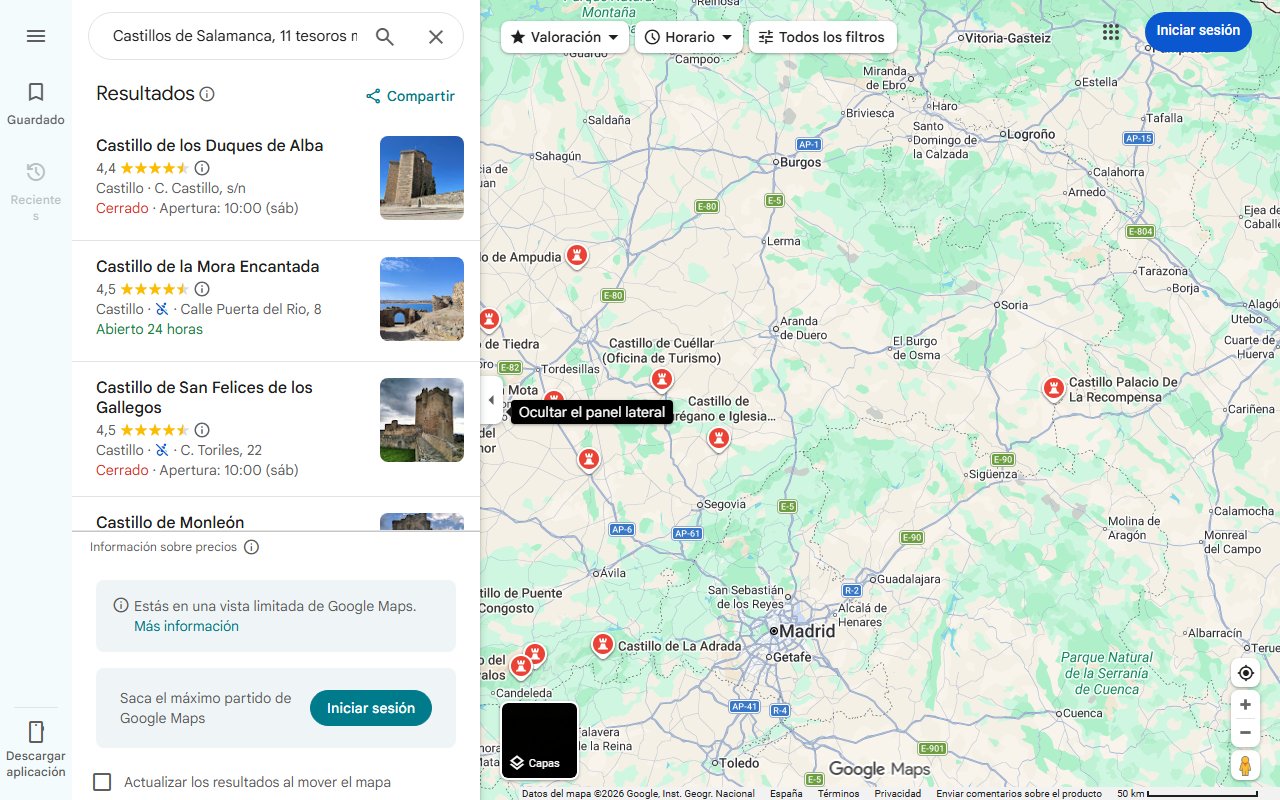Open the Google apps grid

[1110, 32]
